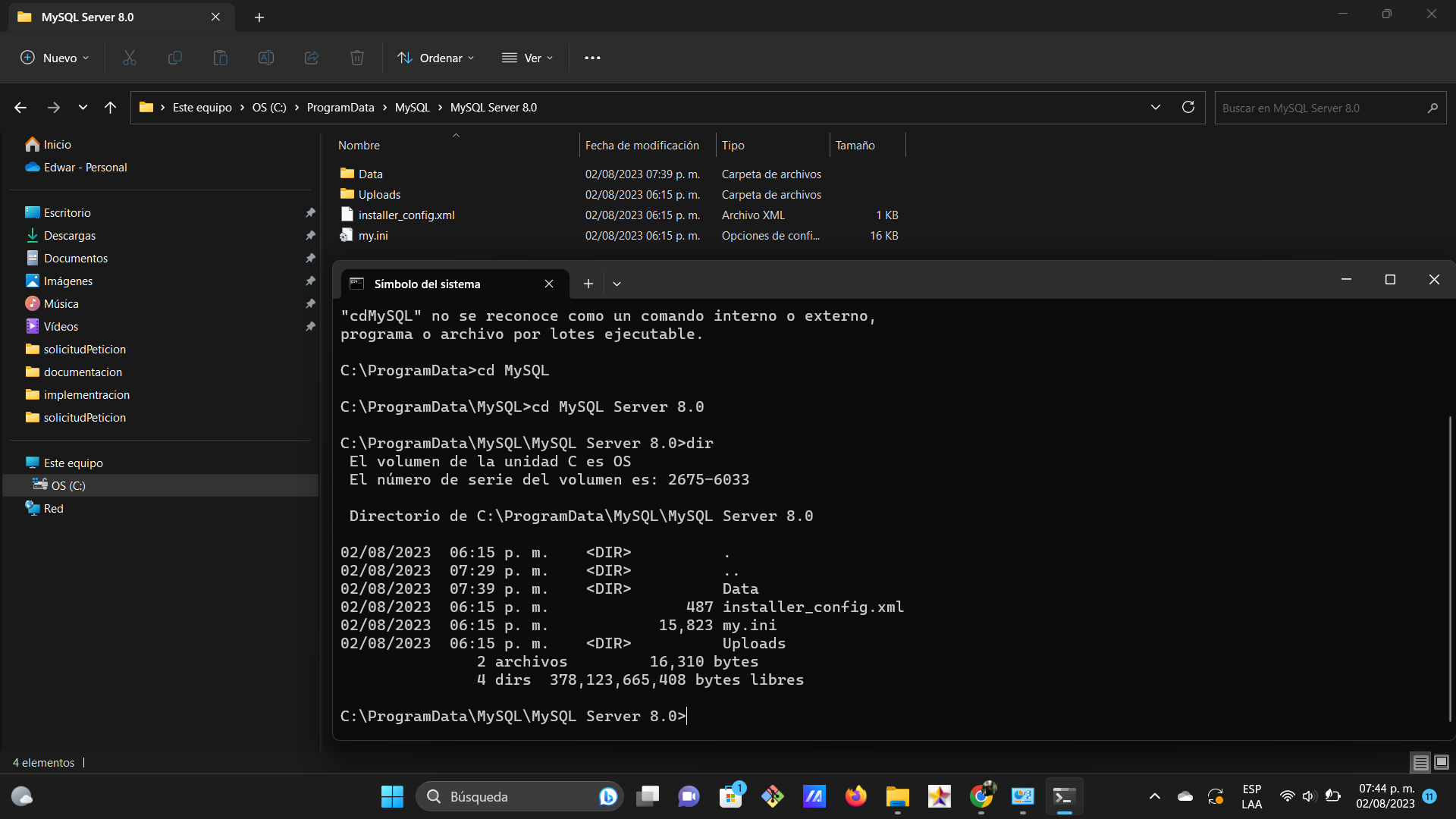Screen dimensions: 1456x819
Task: Click the volume speaker tray icon
Action: (x=1308, y=796)
